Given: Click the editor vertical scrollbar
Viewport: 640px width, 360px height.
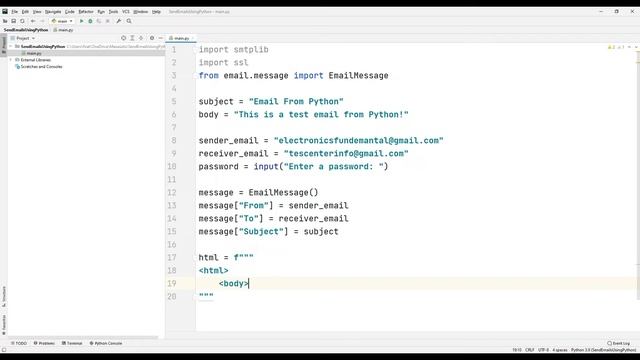Looking at the screenshot, I should click(638, 176).
